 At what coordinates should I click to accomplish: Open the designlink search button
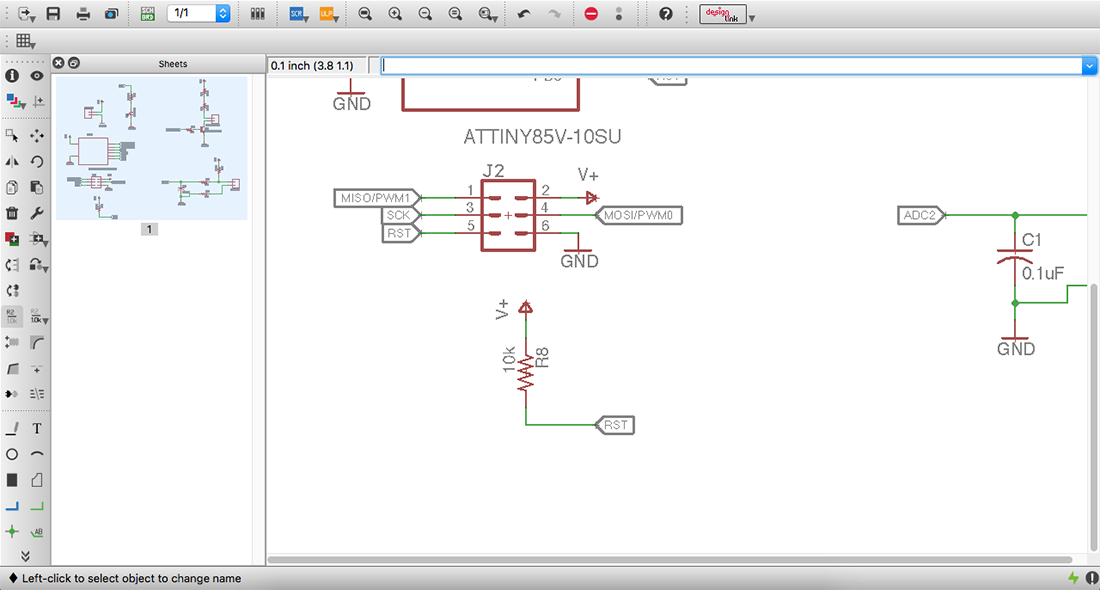point(723,14)
